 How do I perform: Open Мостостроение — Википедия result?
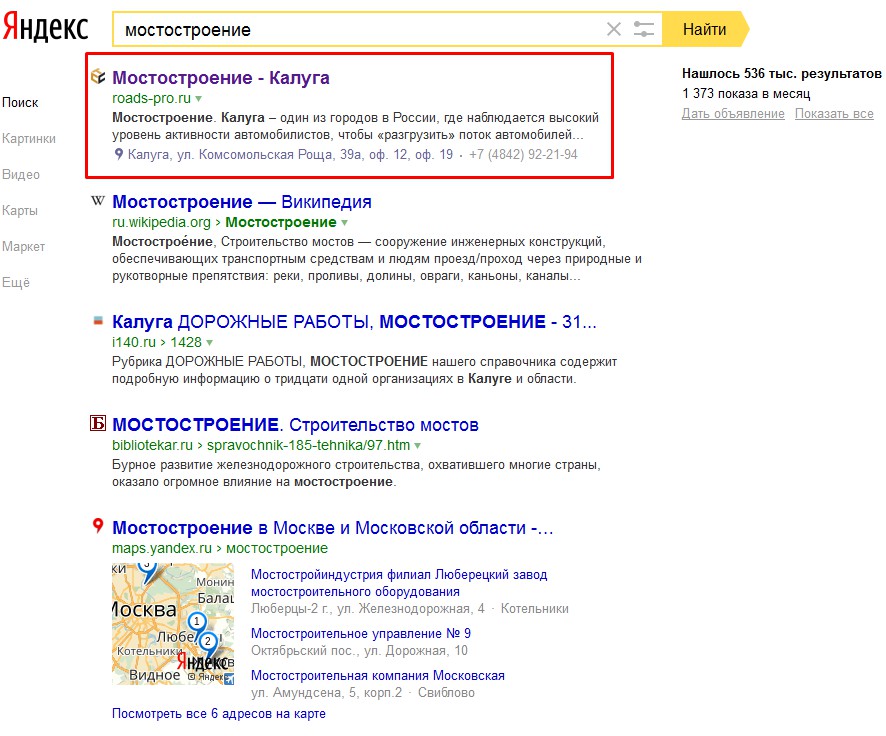coord(242,202)
